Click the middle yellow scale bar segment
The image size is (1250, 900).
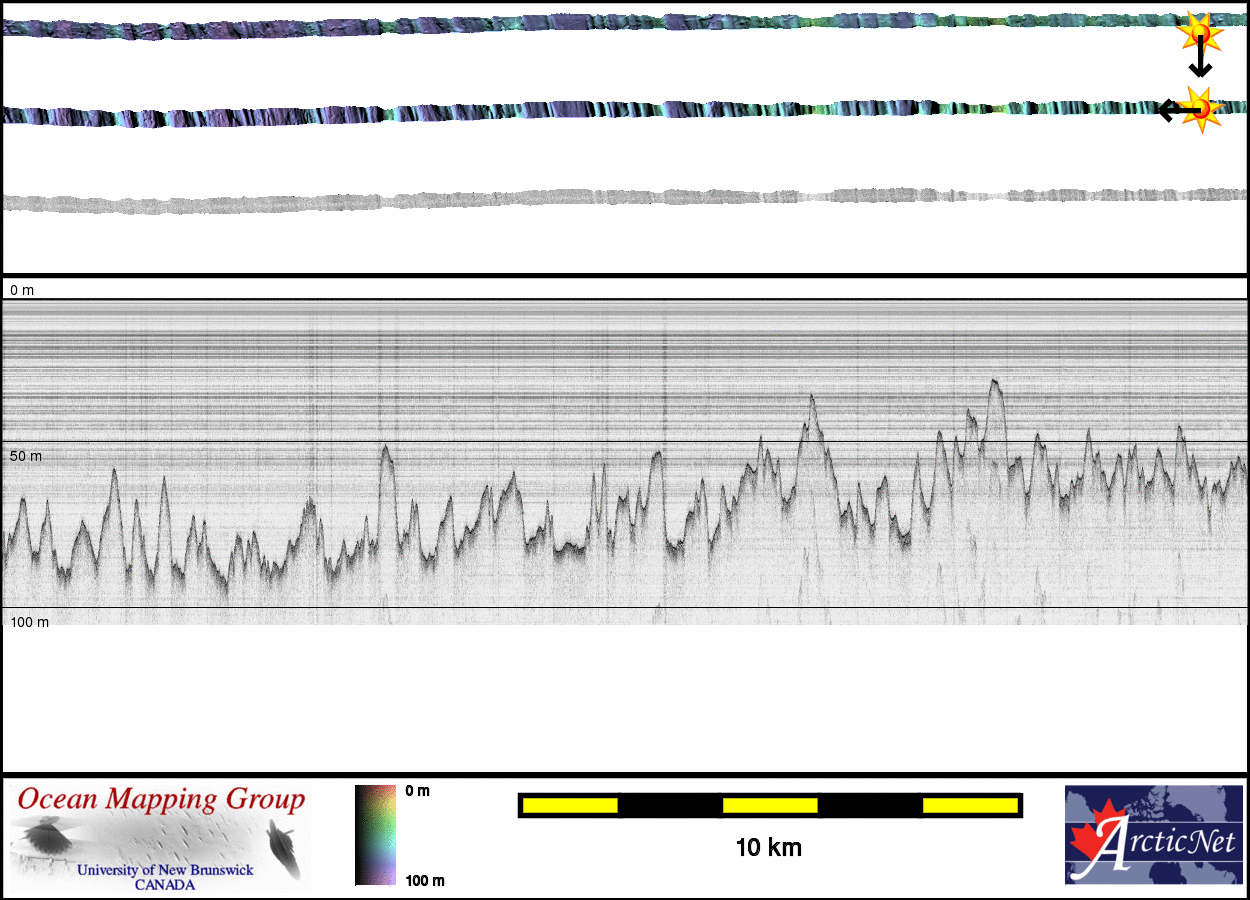point(769,805)
